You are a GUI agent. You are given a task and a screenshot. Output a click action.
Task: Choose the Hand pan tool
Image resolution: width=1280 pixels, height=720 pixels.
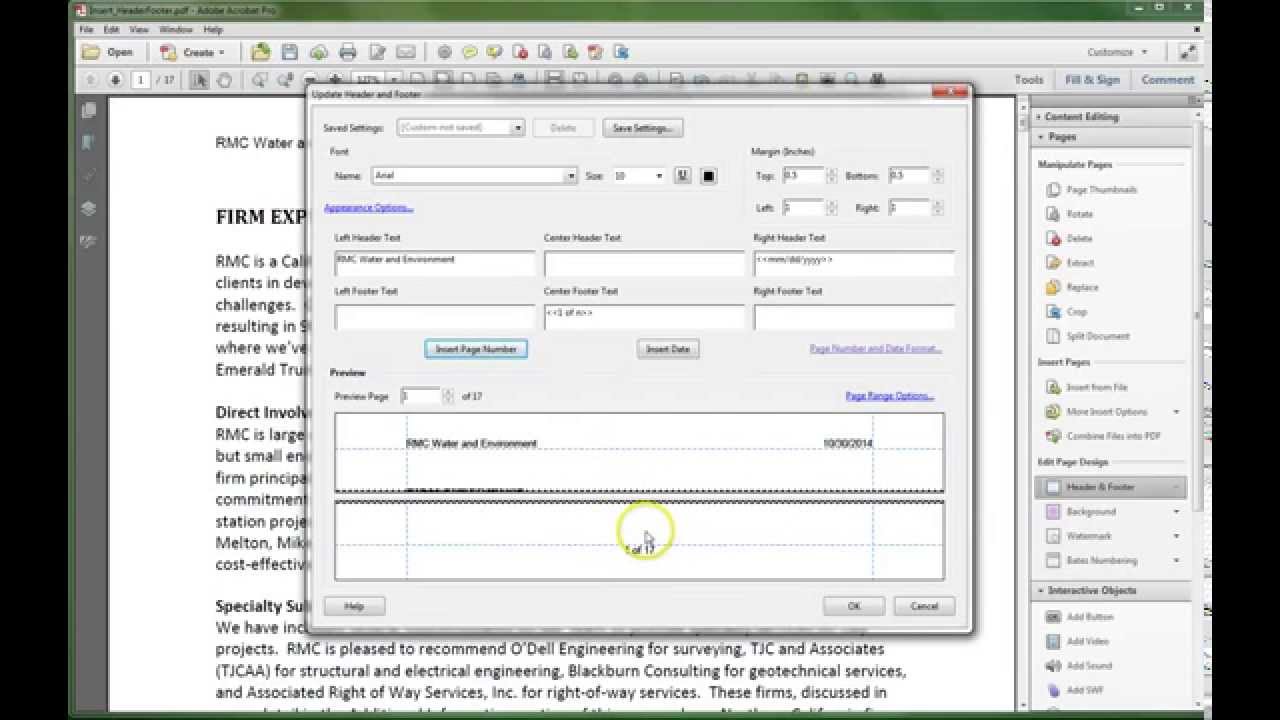(x=224, y=79)
